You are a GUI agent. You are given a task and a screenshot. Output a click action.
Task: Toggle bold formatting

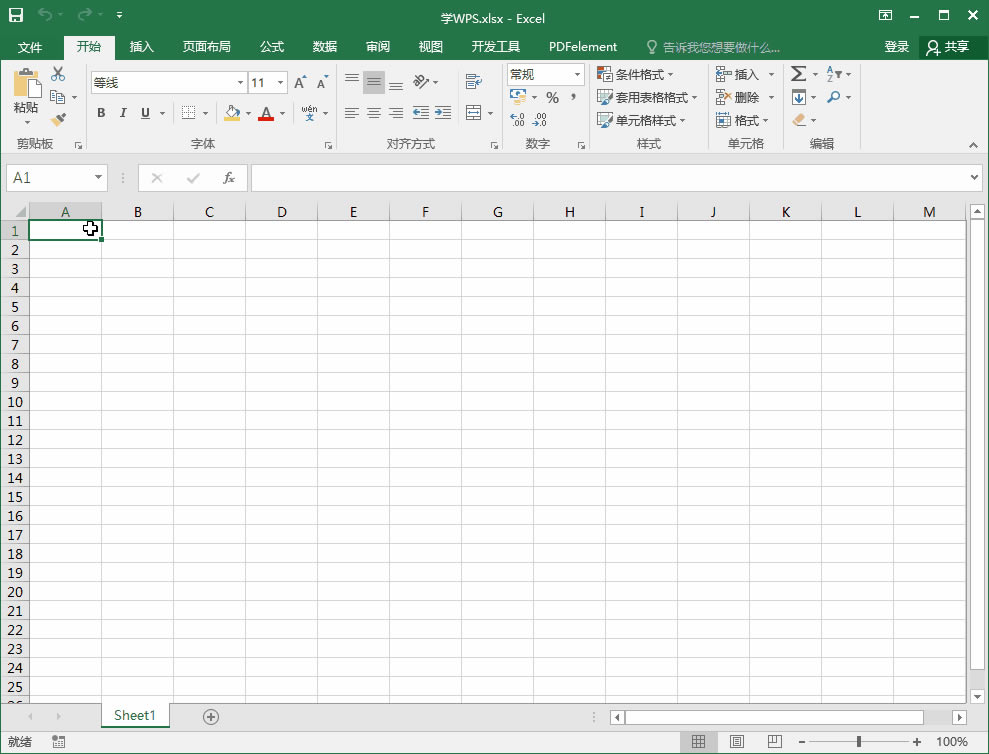(x=101, y=112)
